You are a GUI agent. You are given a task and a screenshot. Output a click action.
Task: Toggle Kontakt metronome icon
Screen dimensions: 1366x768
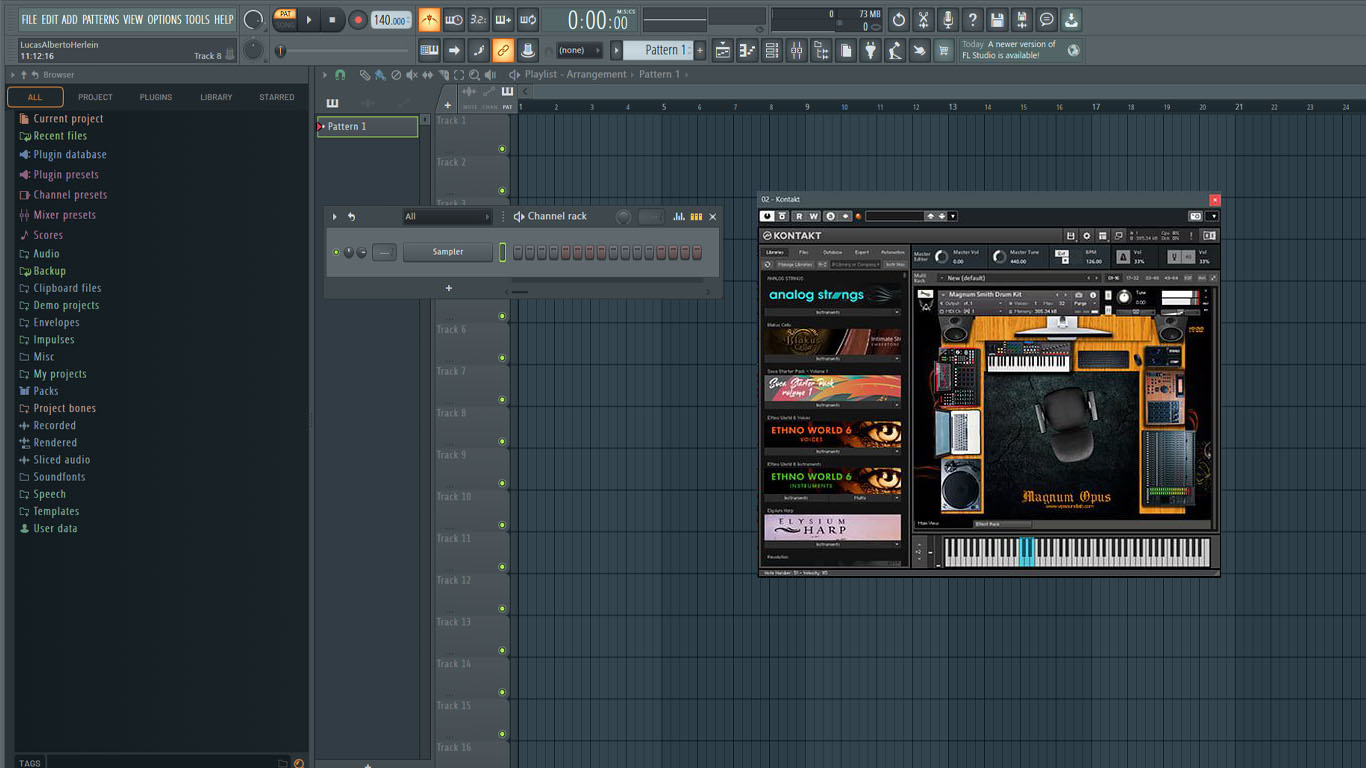click(1123, 256)
